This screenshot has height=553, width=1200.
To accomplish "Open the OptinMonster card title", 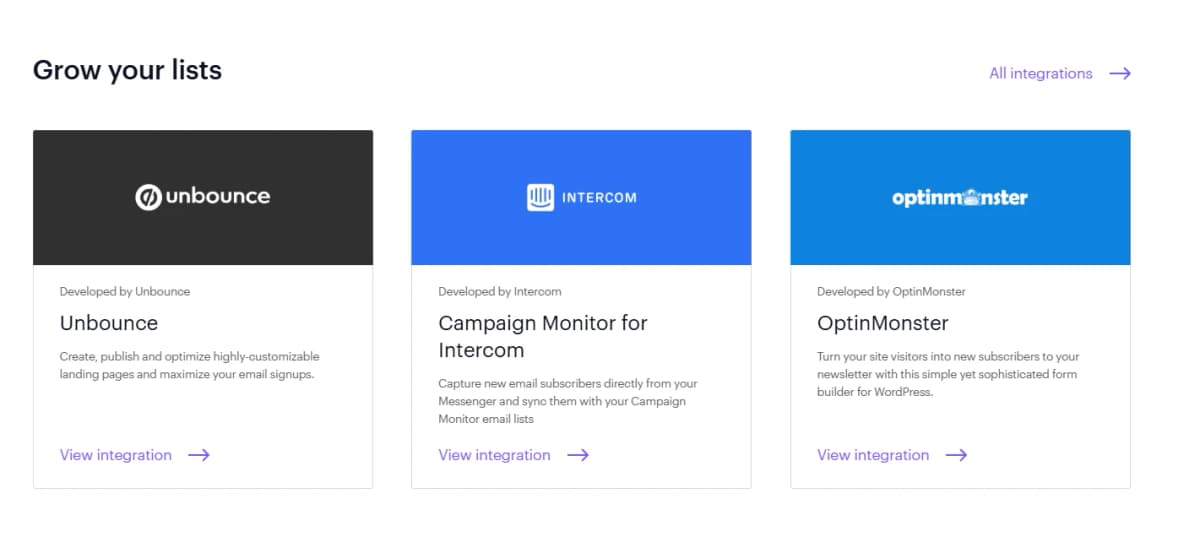I will (883, 323).
